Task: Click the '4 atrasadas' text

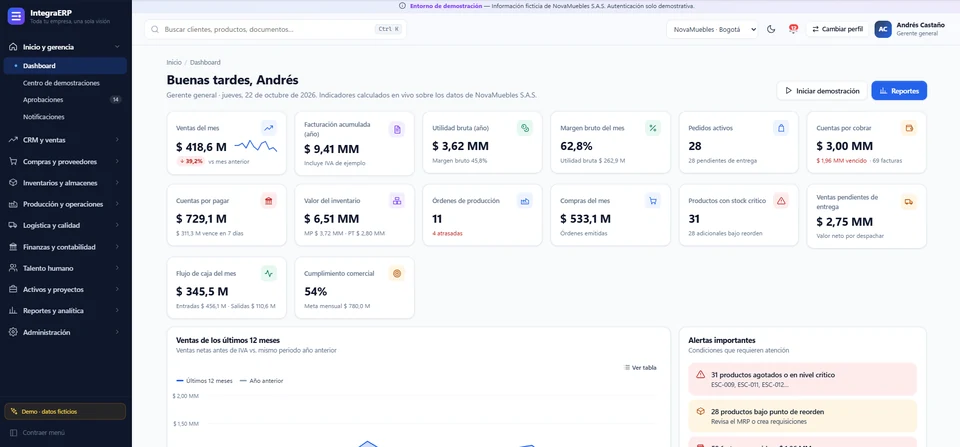Action: pyautogui.click(x=447, y=233)
